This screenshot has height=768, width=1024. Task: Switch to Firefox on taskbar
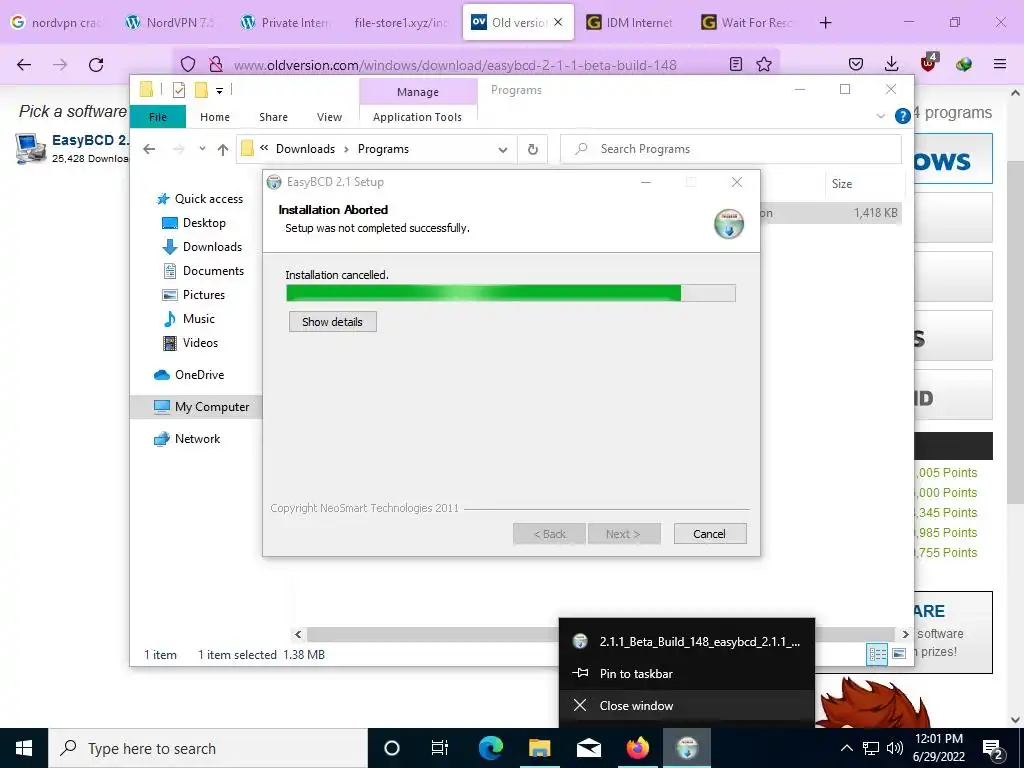pos(637,748)
